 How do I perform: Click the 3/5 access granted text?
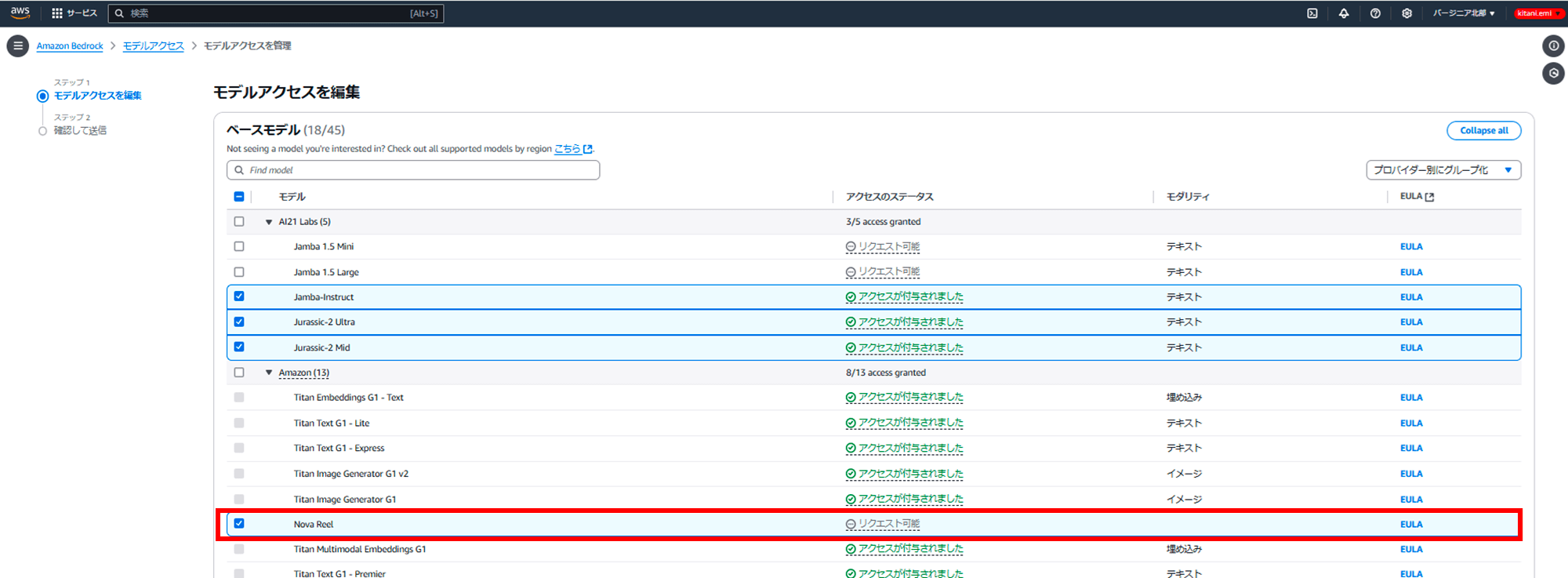point(884,222)
